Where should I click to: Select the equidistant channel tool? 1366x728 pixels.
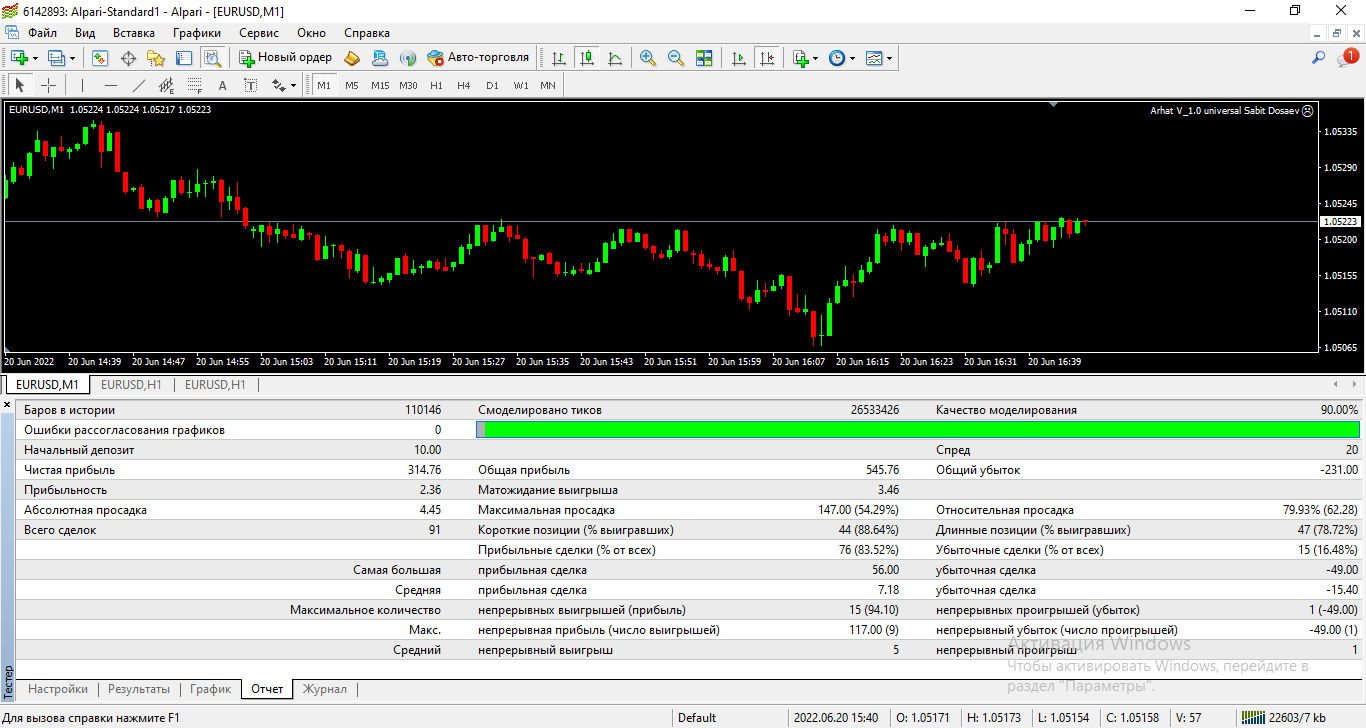click(x=166, y=85)
